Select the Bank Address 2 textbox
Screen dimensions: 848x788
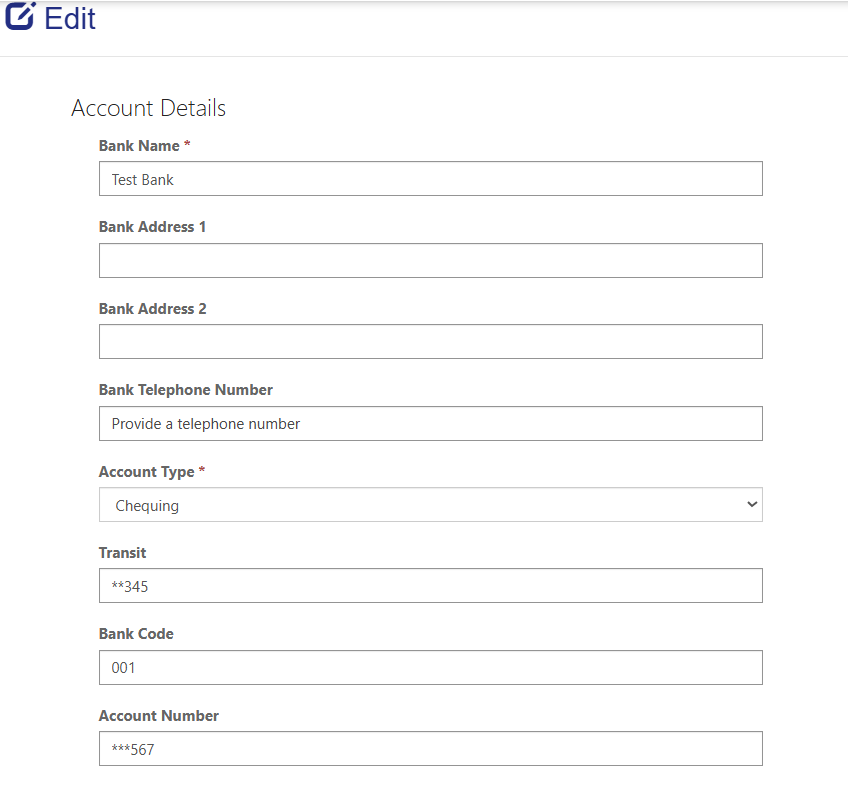click(430, 341)
